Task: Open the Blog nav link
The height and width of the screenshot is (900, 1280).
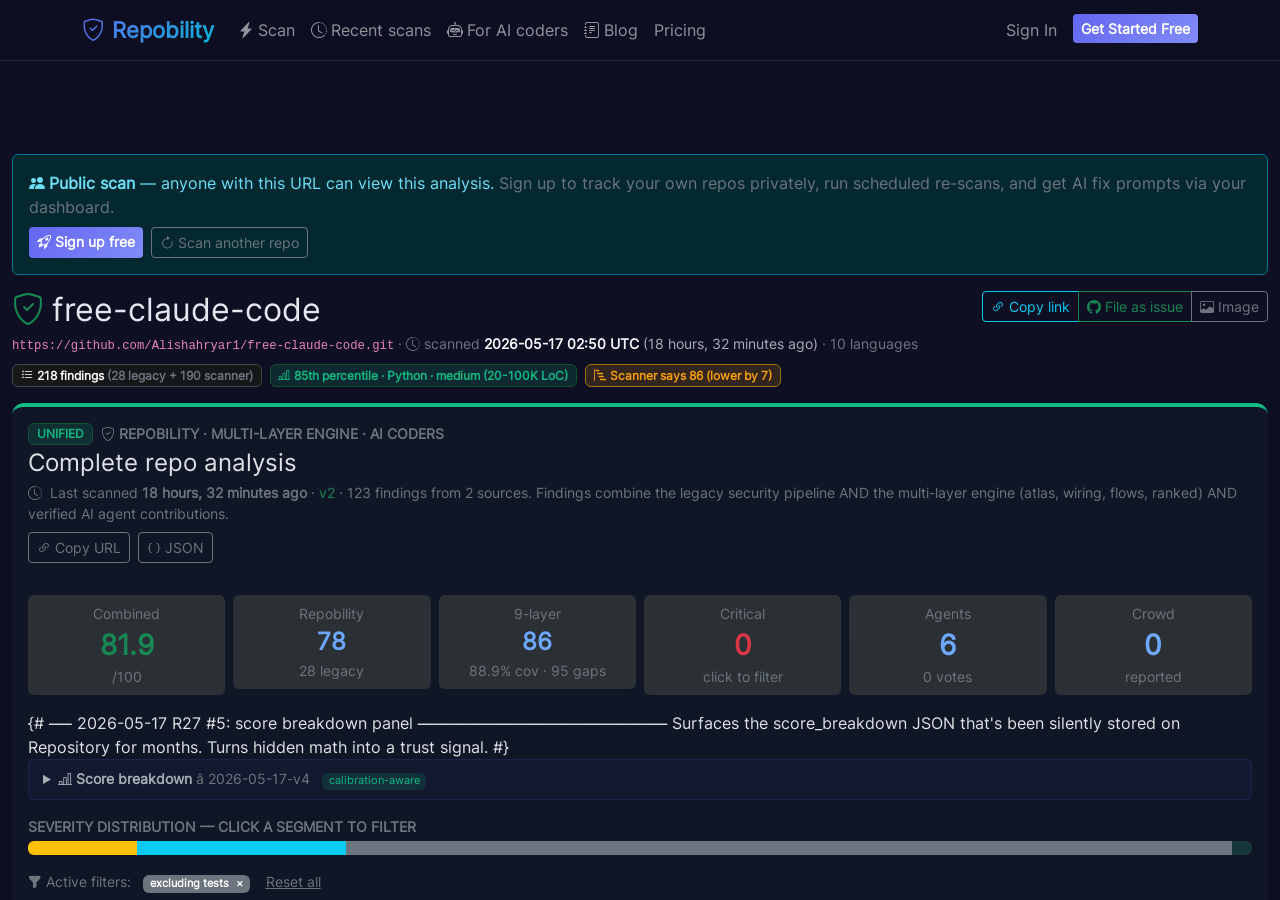Action: pyautogui.click(x=611, y=30)
